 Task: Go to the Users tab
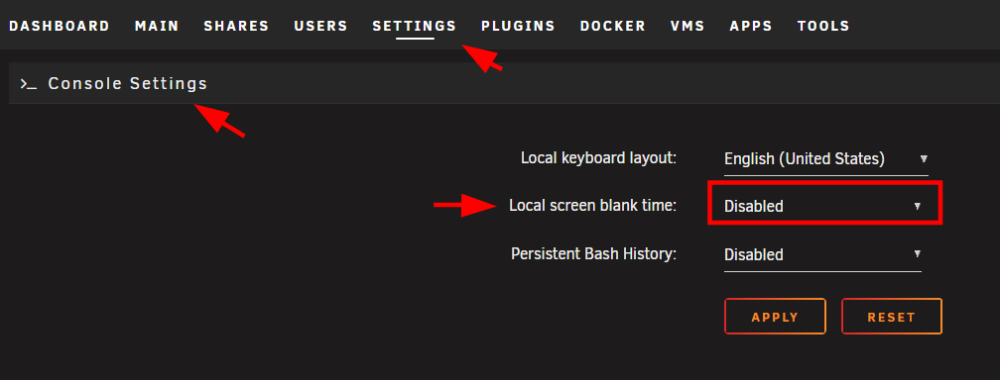click(x=321, y=26)
